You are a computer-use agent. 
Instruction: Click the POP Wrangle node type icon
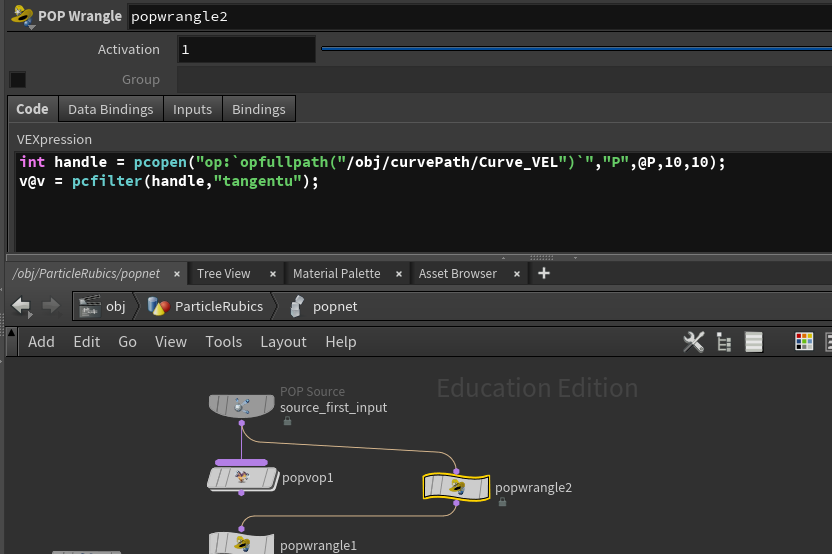coord(19,15)
